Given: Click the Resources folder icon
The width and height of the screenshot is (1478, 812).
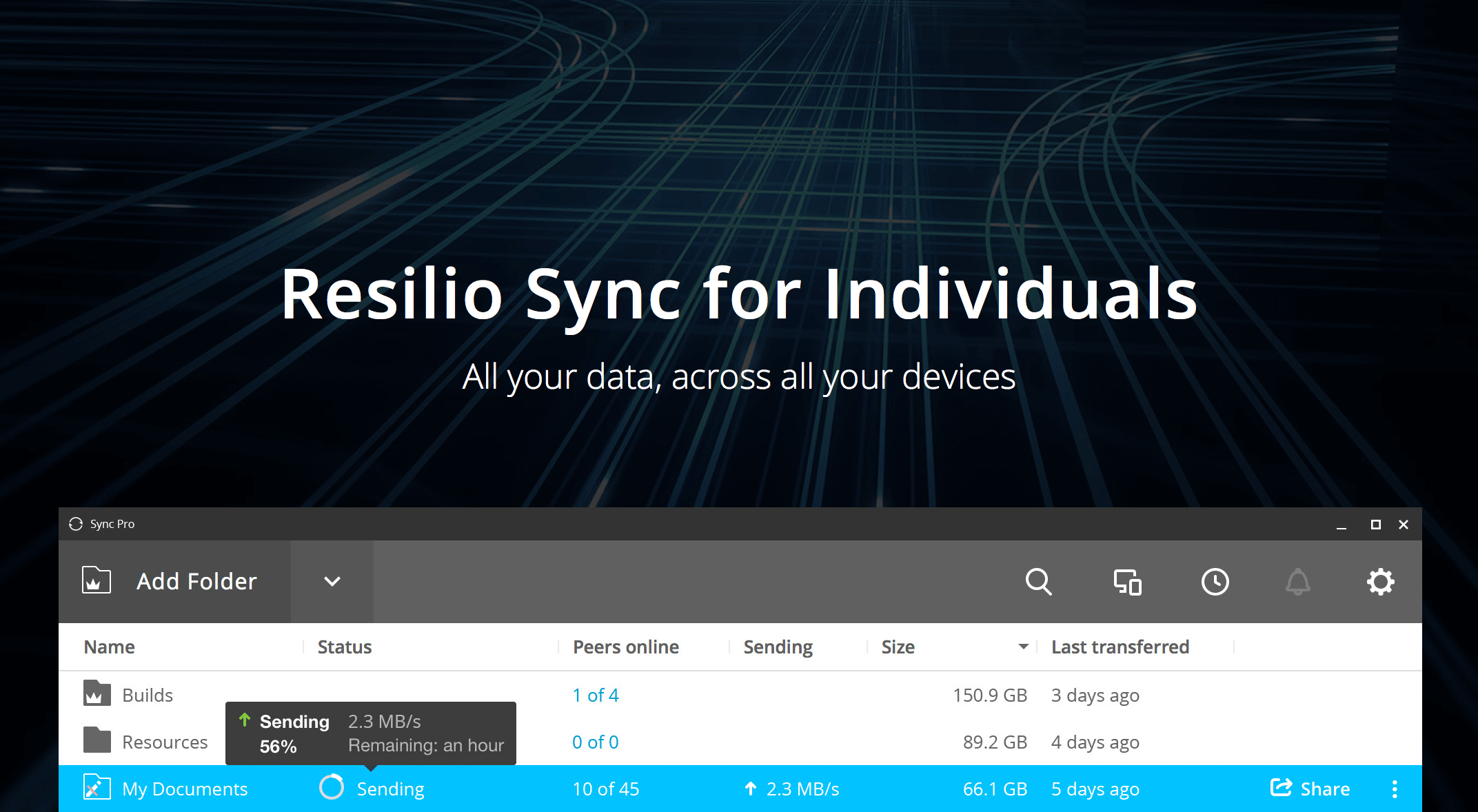Looking at the screenshot, I should (97, 740).
